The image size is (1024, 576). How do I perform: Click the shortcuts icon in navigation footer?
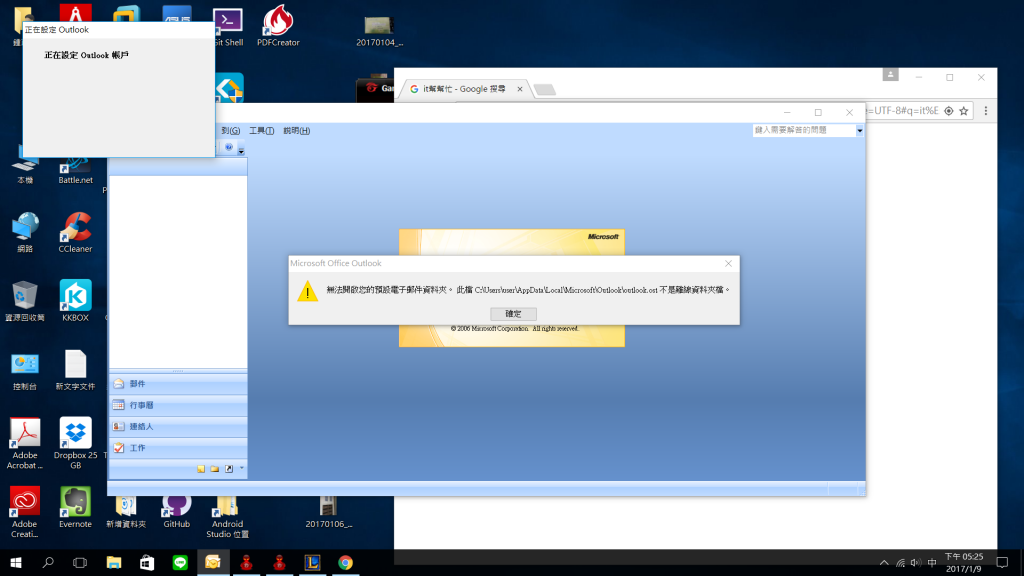(x=229, y=469)
